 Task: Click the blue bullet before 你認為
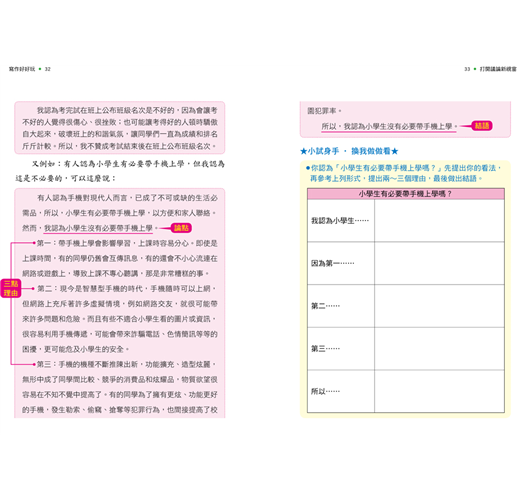click(308, 168)
